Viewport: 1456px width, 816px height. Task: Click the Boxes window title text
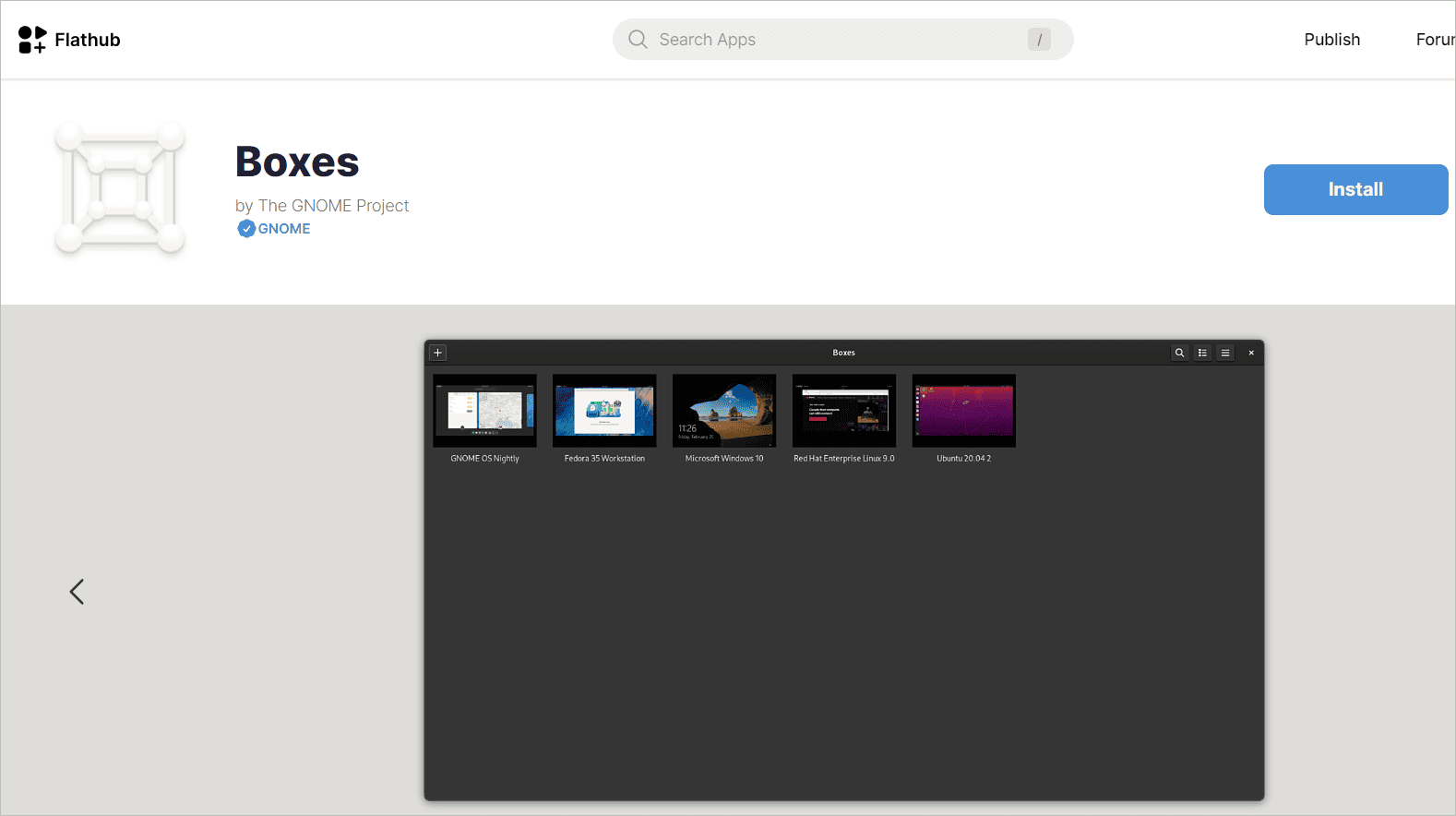click(x=844, y=353)
